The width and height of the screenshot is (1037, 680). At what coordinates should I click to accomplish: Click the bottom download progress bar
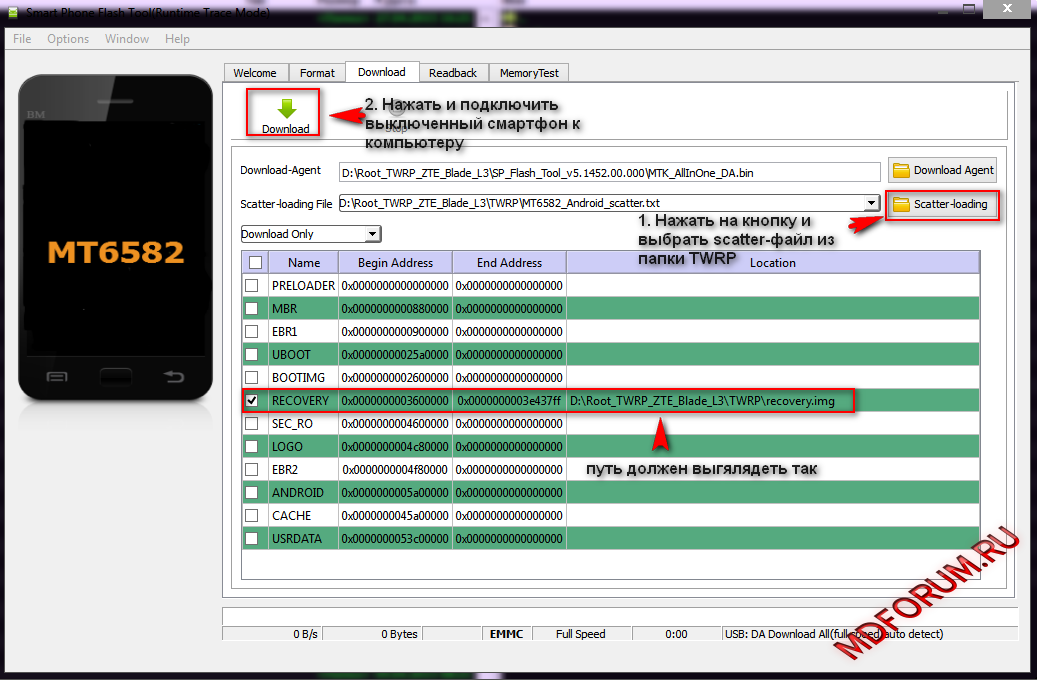click(618, 616)
